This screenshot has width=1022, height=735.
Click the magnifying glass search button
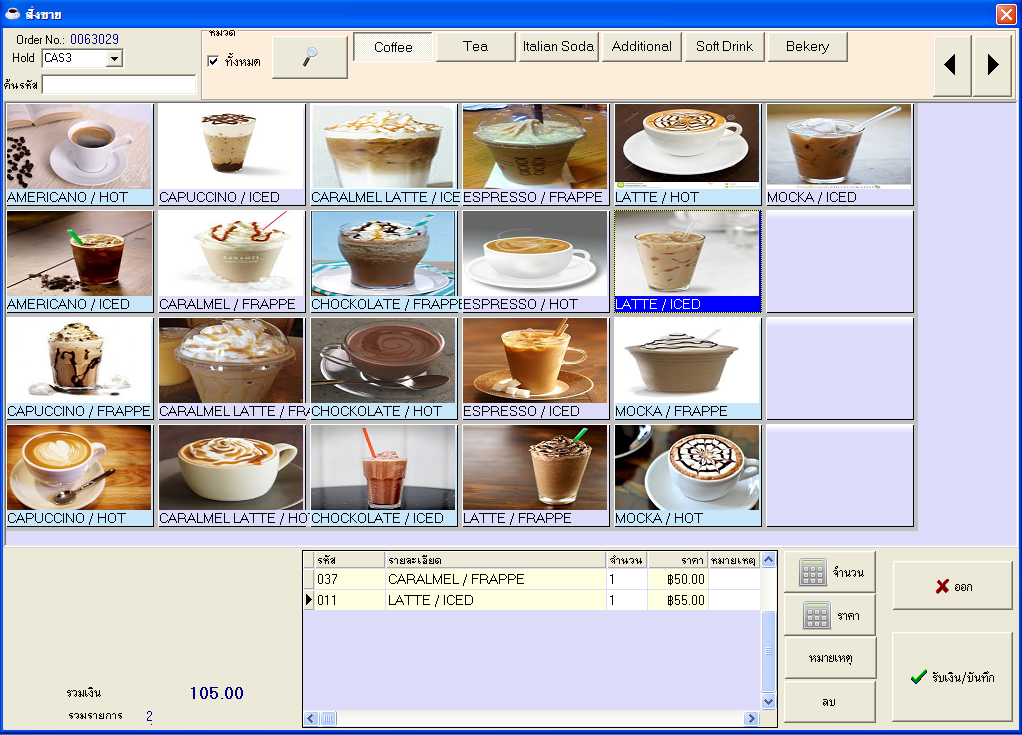pyautogui.click(x=310, y=57)
